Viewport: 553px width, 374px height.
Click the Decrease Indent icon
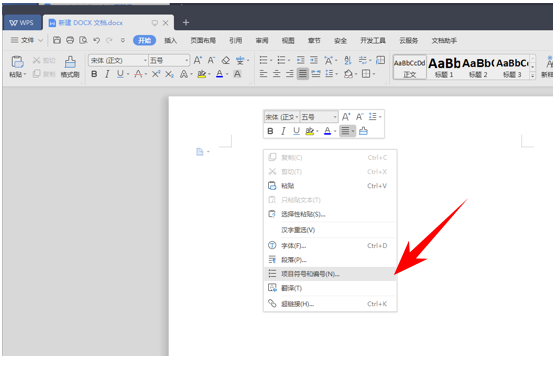(300, 60)
